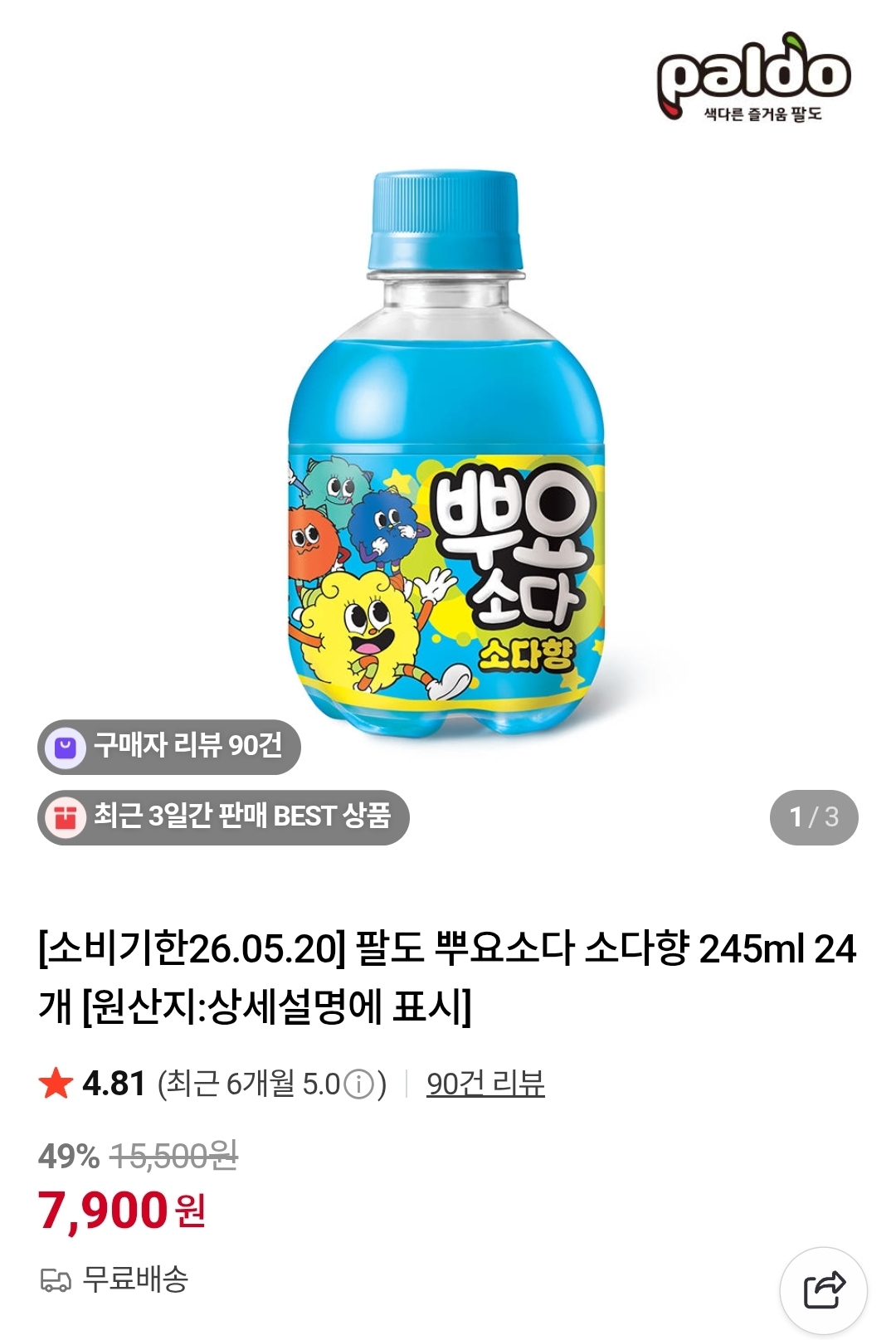This screenshot has height=1340, width=896.
Task: Tap the 1/3 image page indicator
Action: pyautogui.click(x=814, y=817)
